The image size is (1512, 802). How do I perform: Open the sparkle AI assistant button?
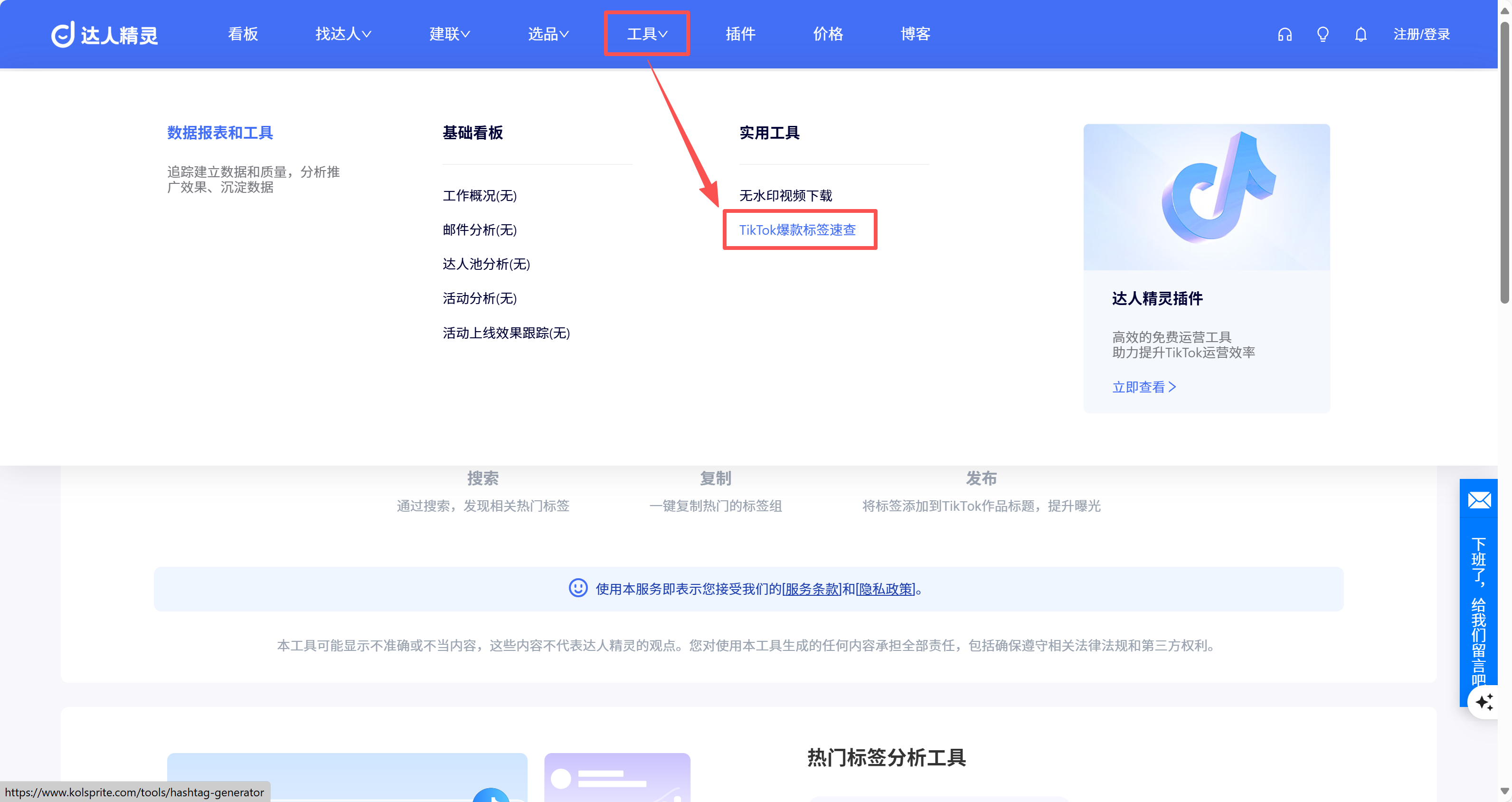tap(1484, 702)
